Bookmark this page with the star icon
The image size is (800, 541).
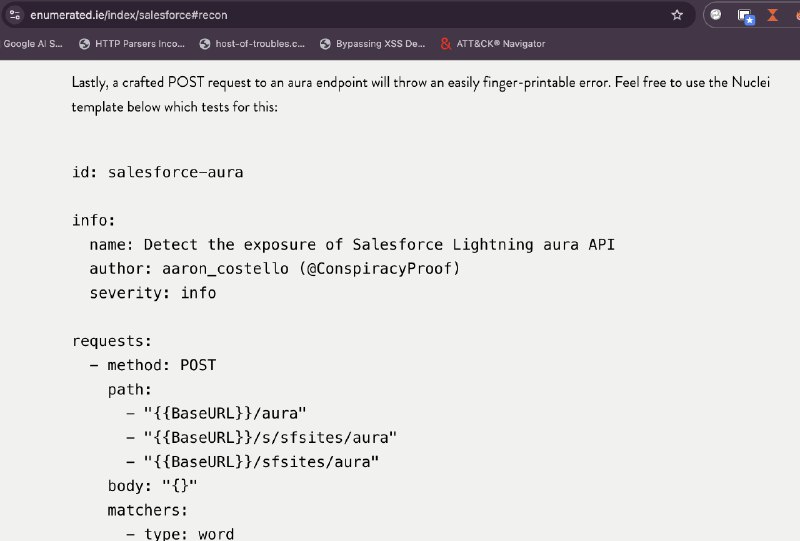point(677,15)
